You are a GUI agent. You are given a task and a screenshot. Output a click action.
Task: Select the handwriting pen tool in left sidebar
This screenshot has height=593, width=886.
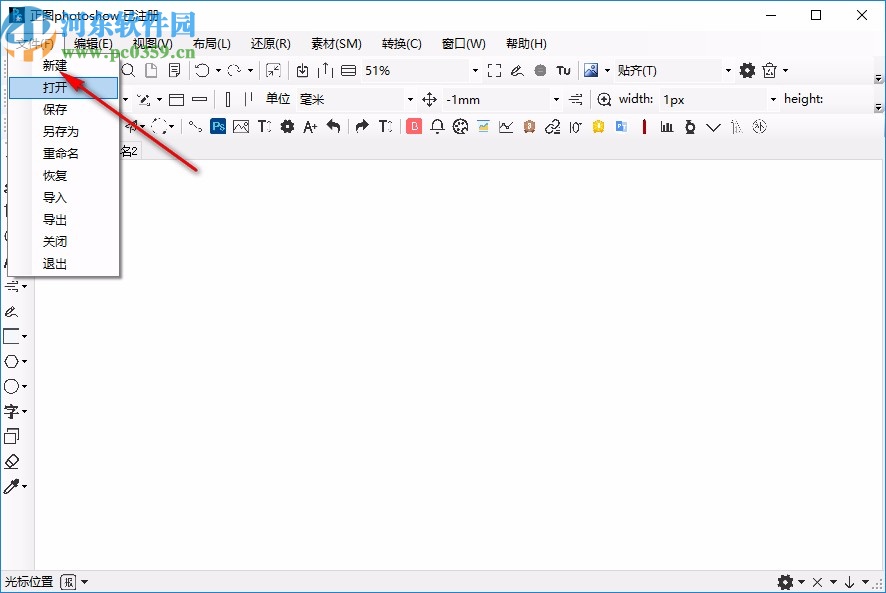pos(11,311)
